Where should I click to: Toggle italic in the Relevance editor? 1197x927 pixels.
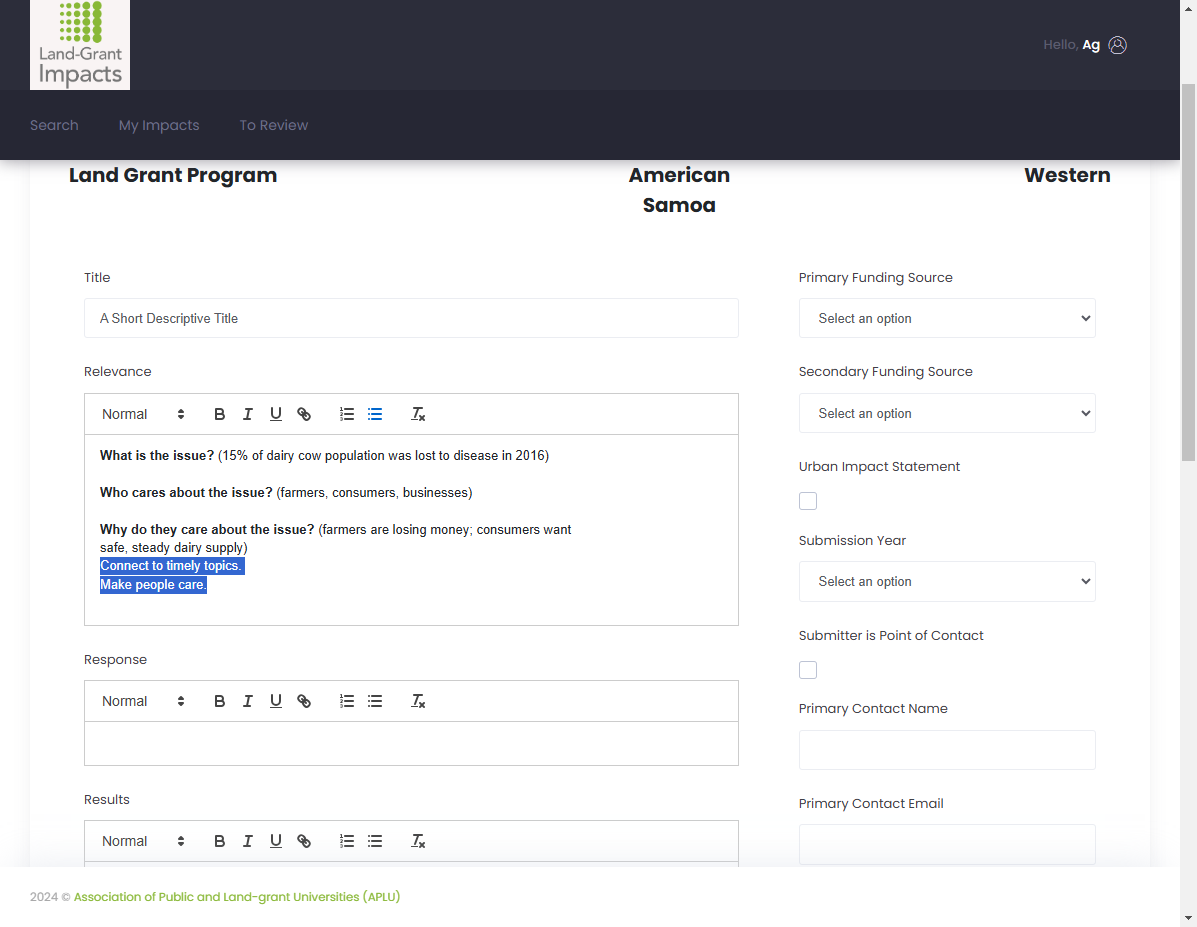(x=247, y=414)
